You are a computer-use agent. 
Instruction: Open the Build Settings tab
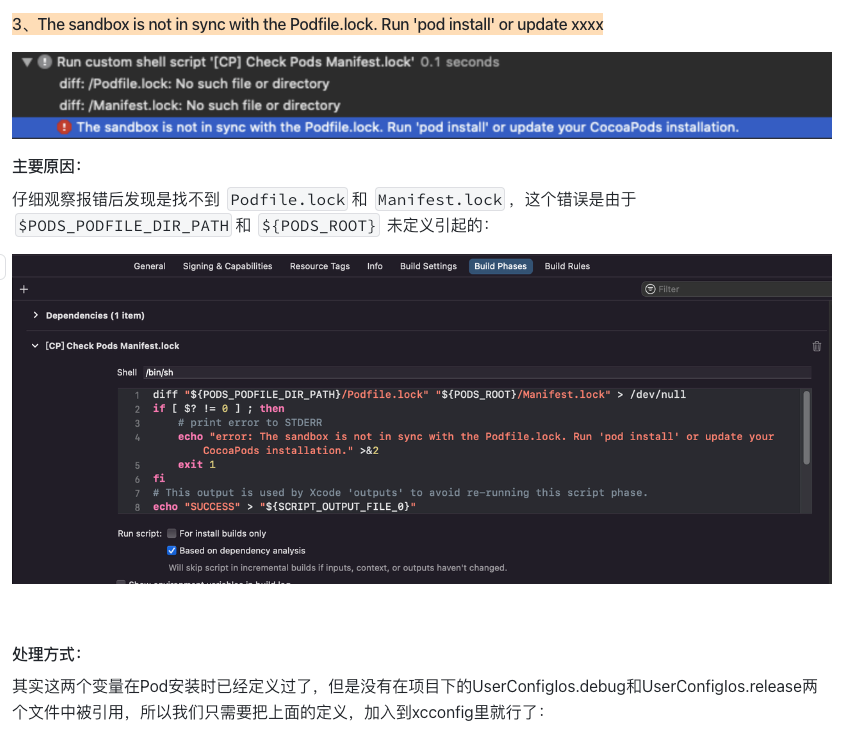pyautogui.click(x=429, y=266)
